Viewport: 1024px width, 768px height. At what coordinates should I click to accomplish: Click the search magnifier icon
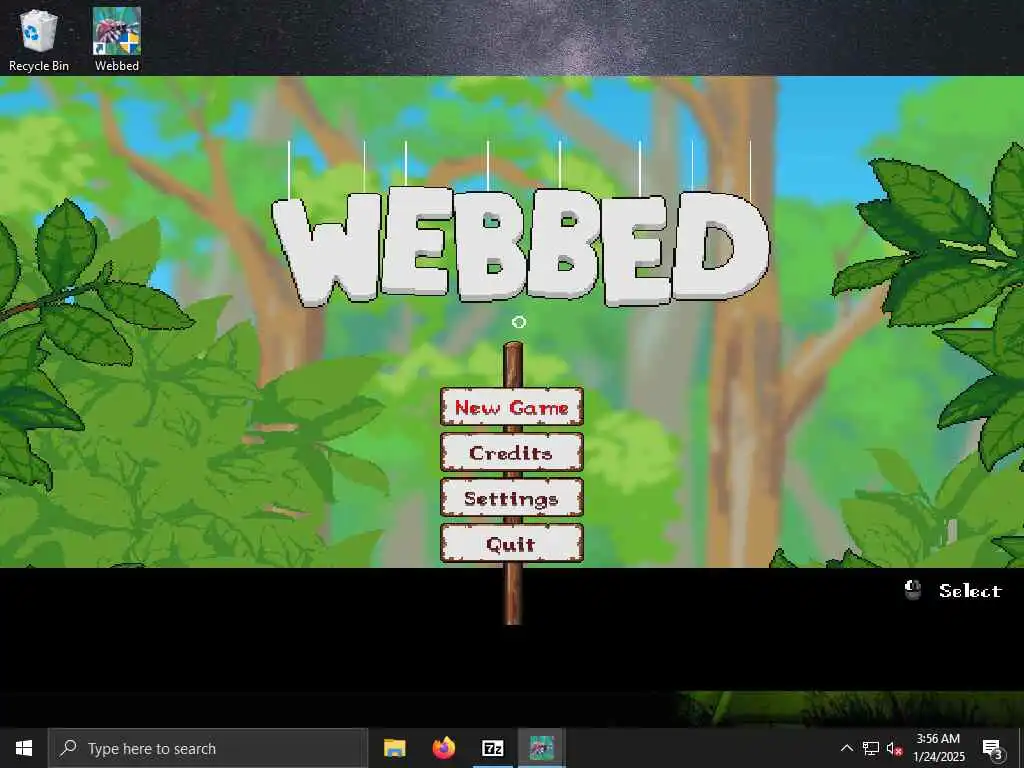[x=68, y=748]
